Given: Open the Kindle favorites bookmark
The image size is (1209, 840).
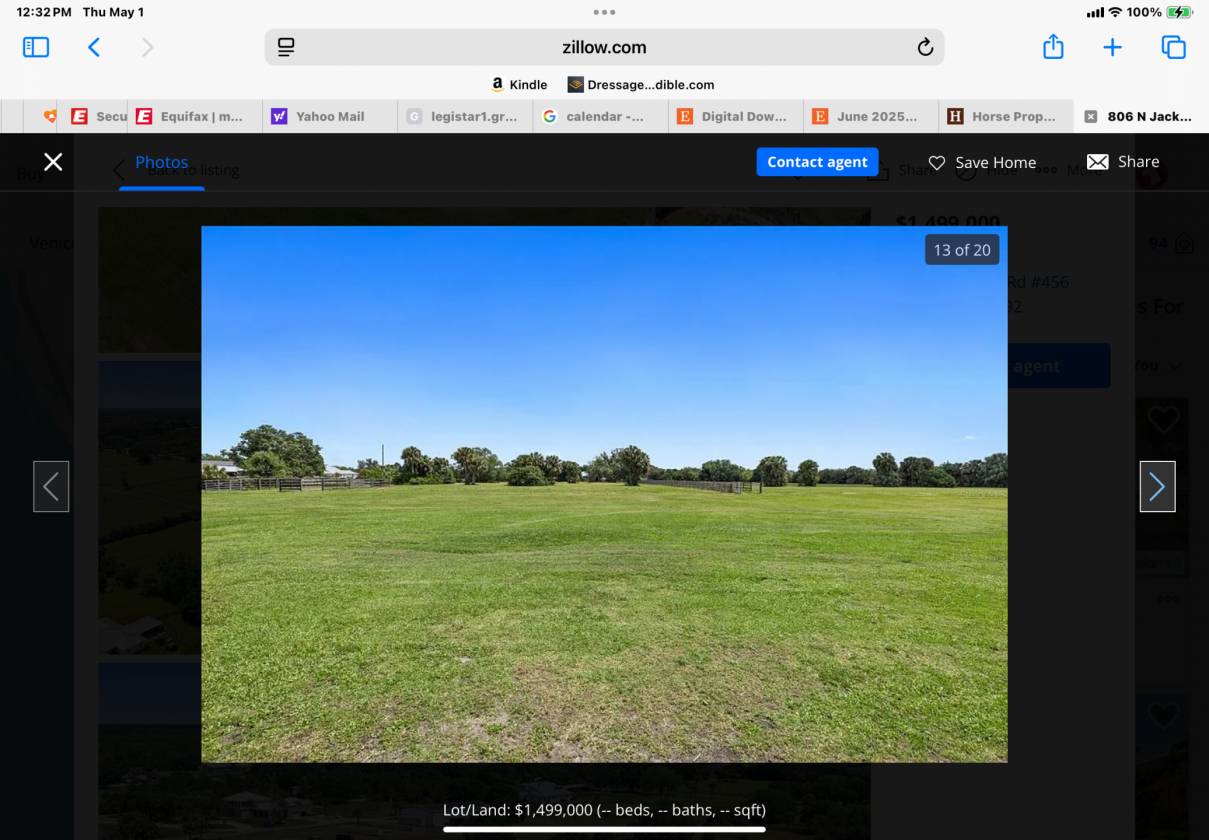Looking at the screenshot, I should point(520,85).
